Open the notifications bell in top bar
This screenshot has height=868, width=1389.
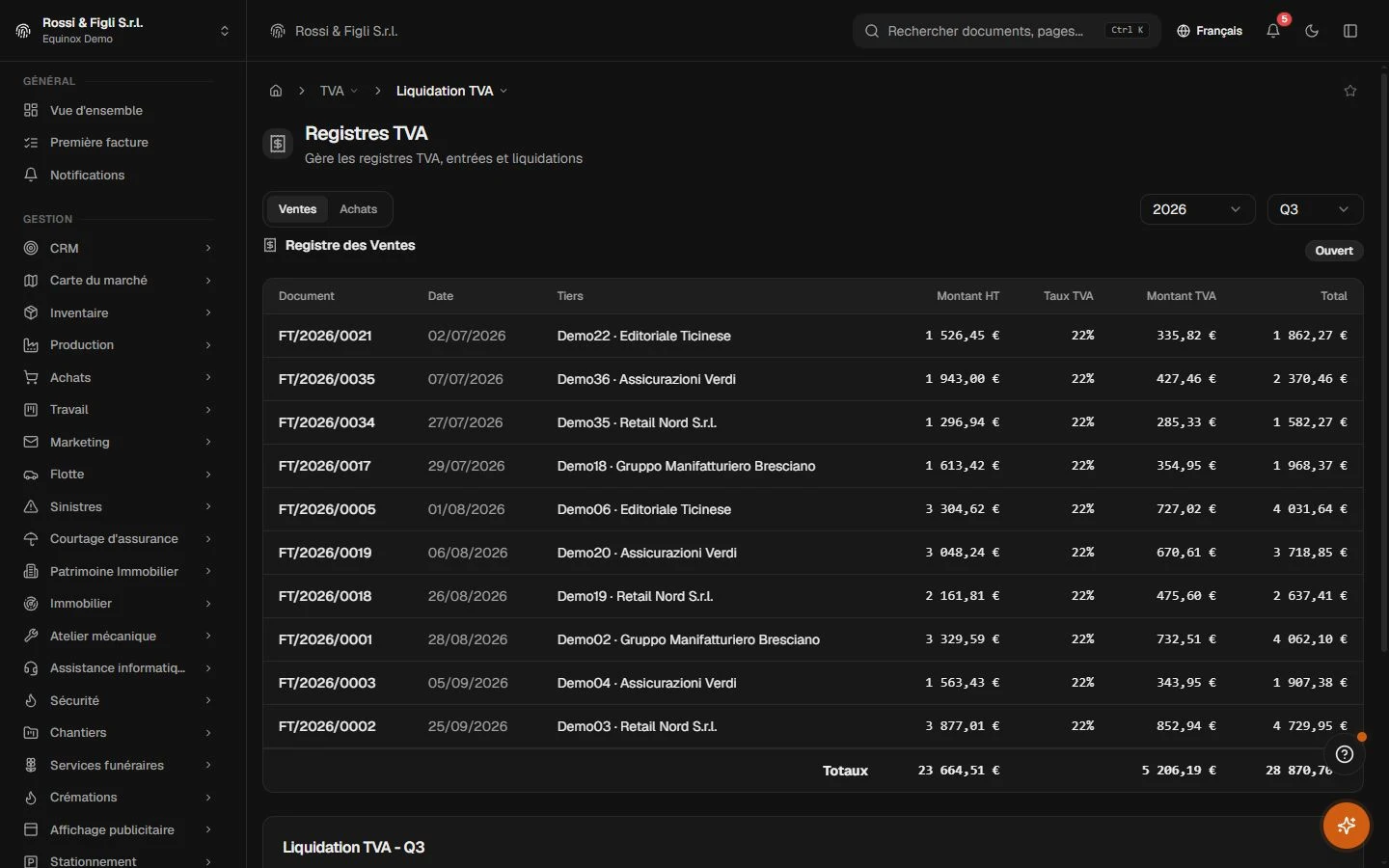coord(1273,31)
